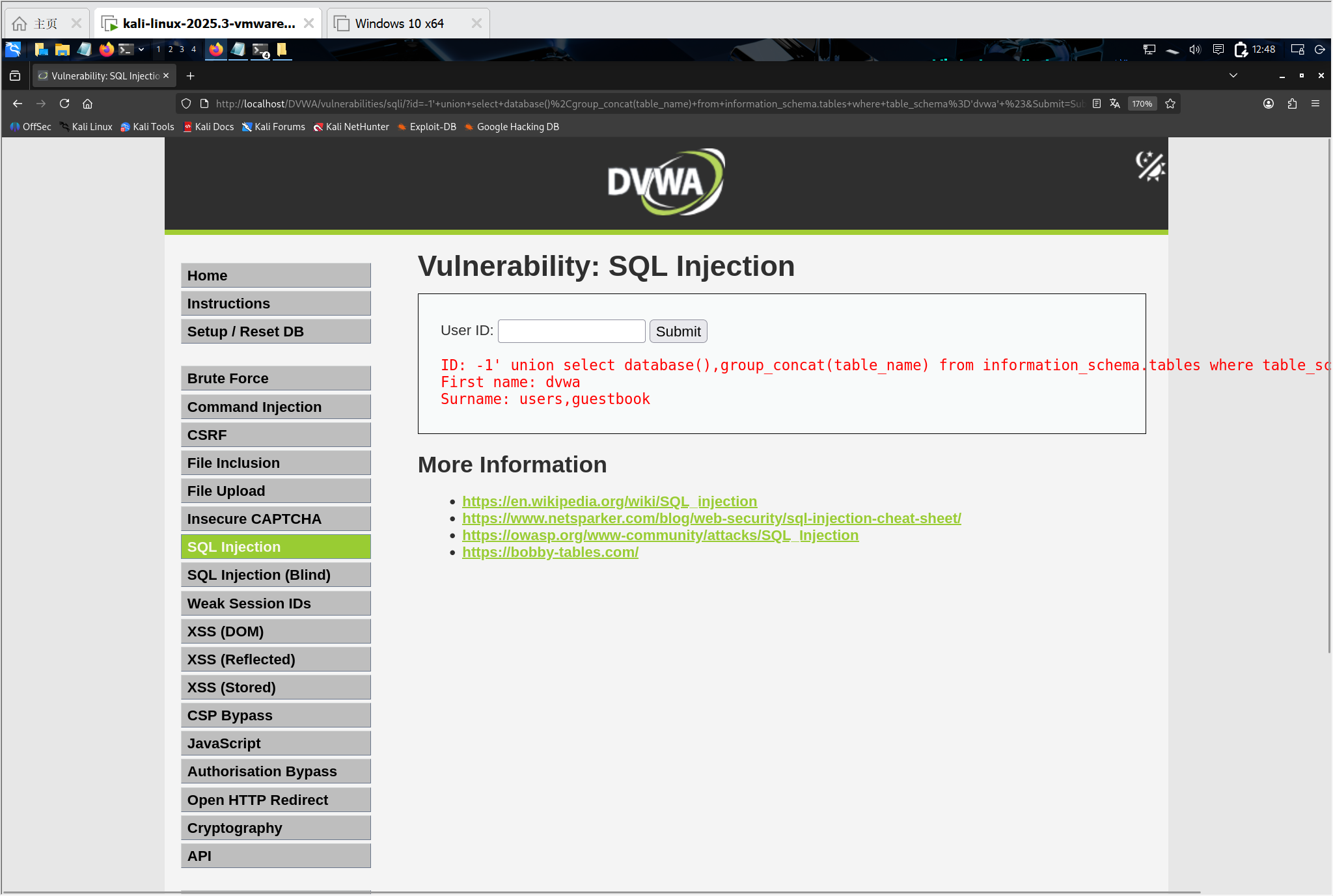The width and height of the screenshot is (1333, 896).
Task: Click the Firefox account icon
Action: [1269, 103]
